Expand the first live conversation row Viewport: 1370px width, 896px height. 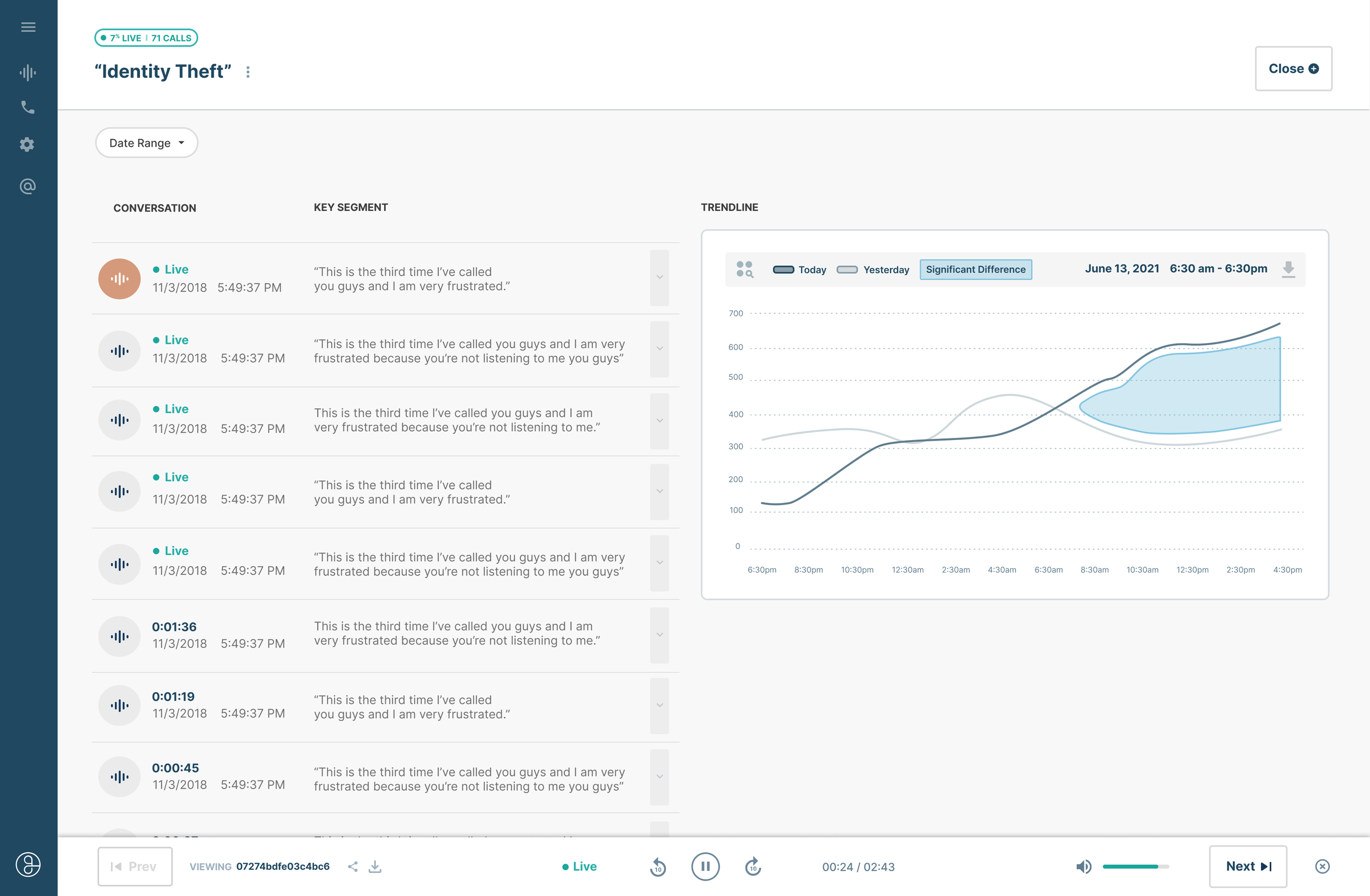pos(659,278)
